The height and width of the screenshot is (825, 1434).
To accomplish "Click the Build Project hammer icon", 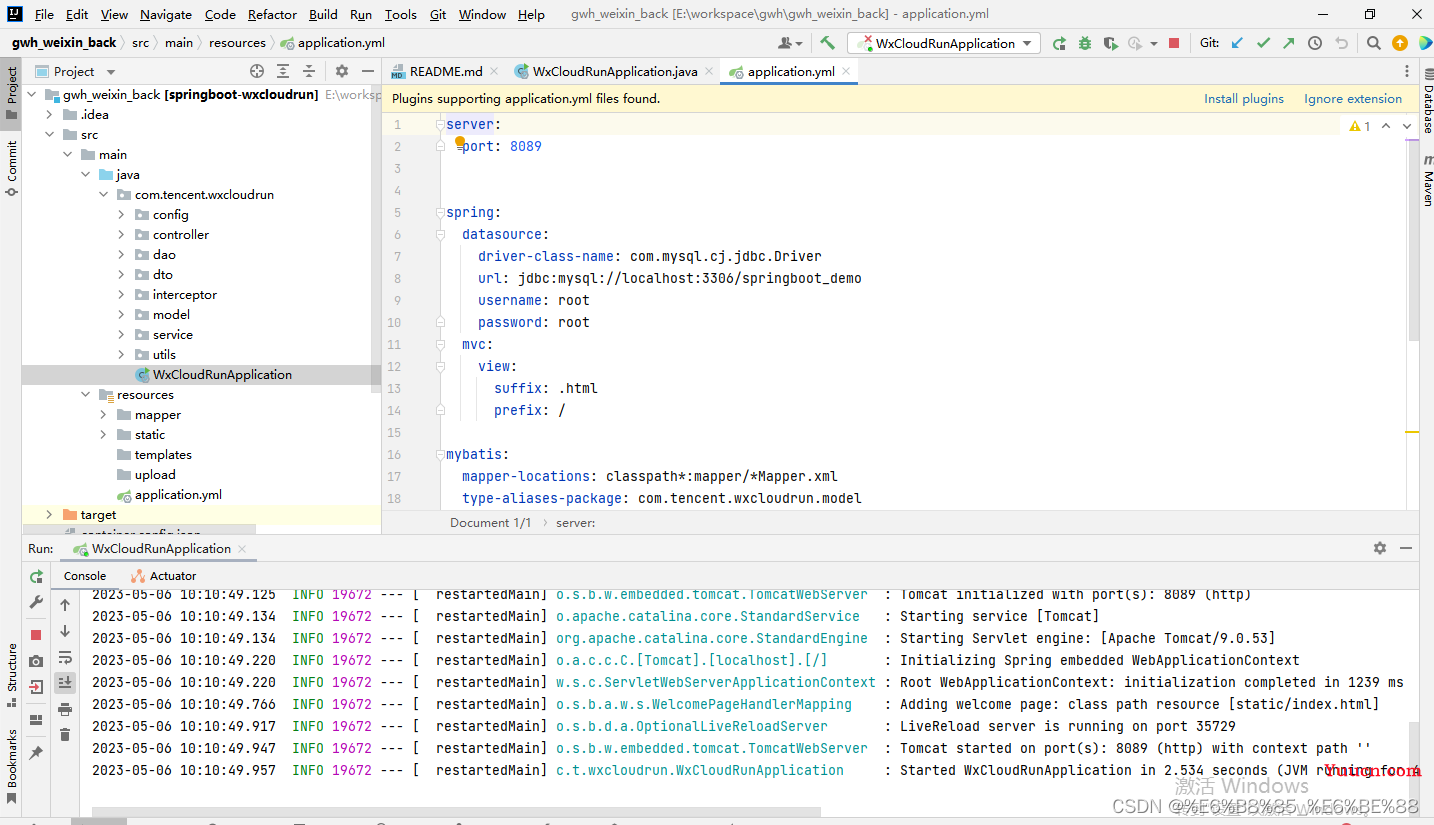I will click(x=828, y=43).
